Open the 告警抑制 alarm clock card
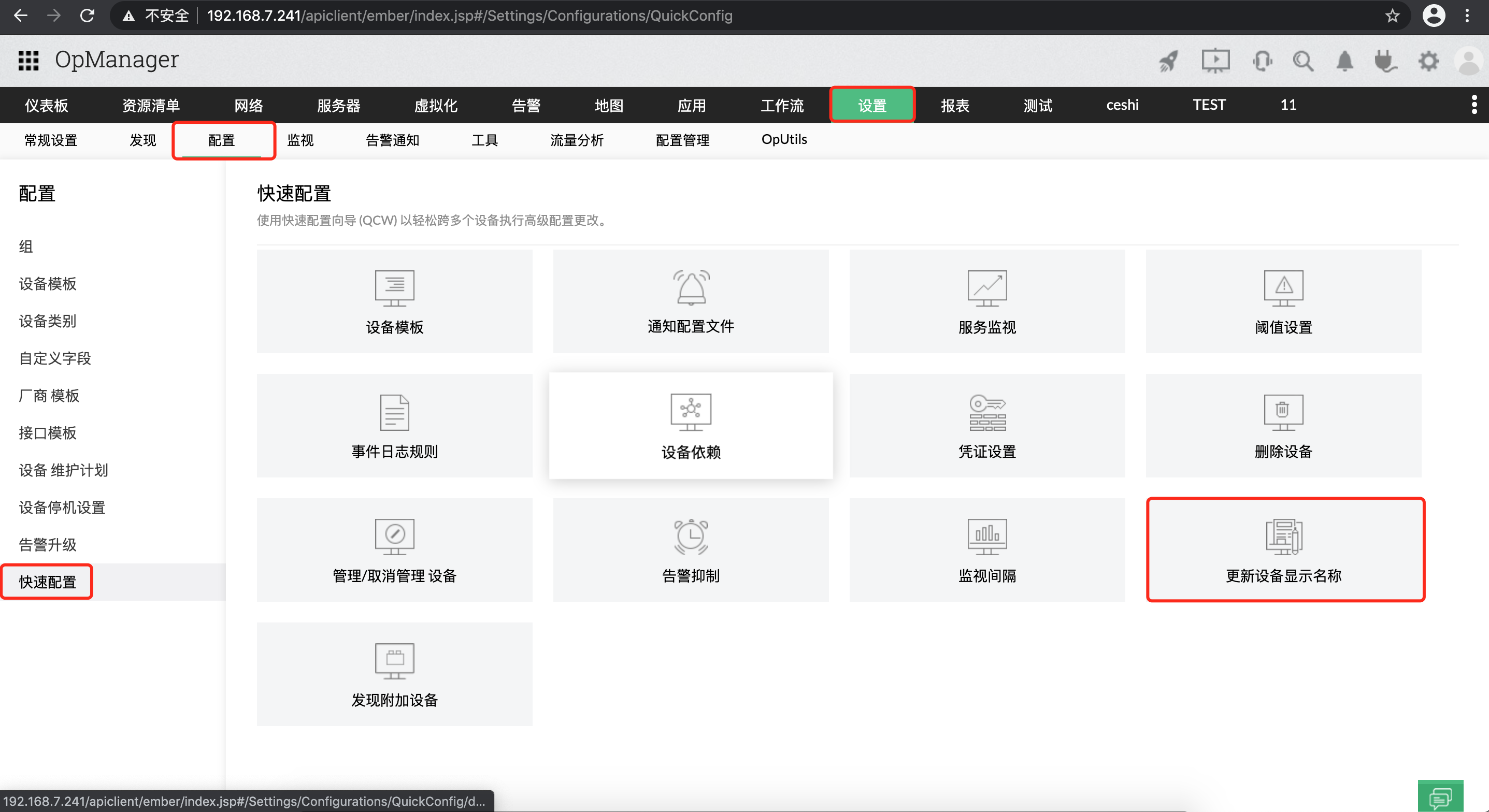 click(691, 549)
